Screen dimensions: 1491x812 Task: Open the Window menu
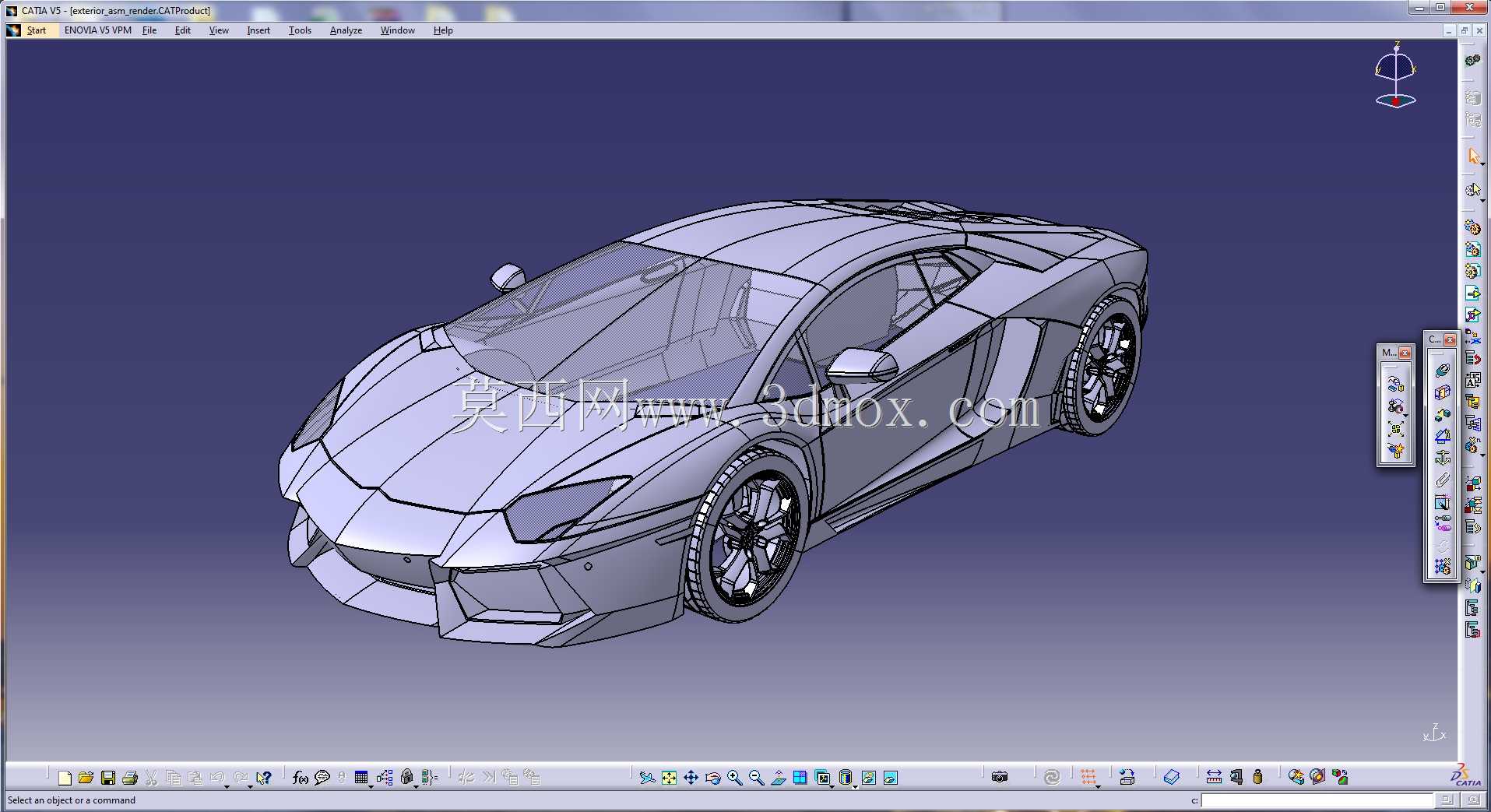click(x=397, y=30)
